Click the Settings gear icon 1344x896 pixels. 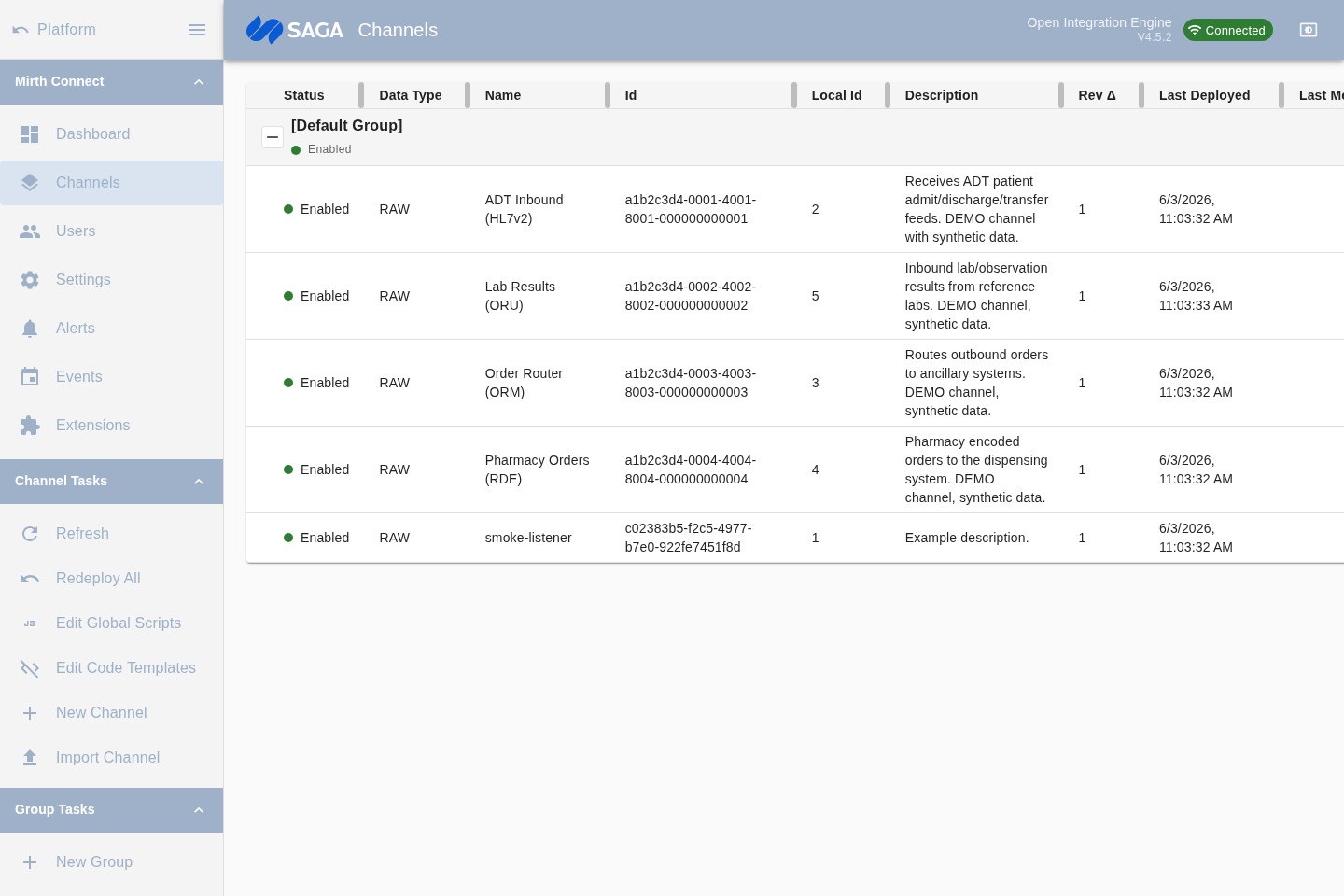30,280
